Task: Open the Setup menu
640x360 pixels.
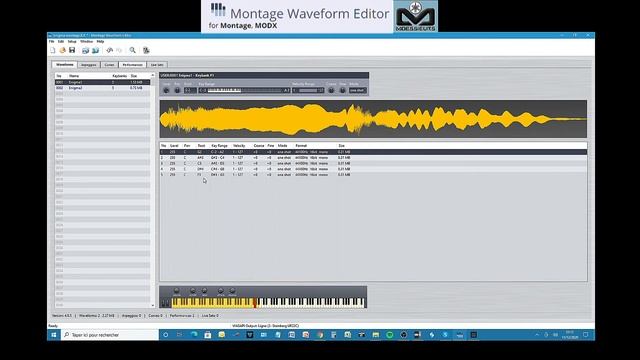Action: [x=72, y=42]
